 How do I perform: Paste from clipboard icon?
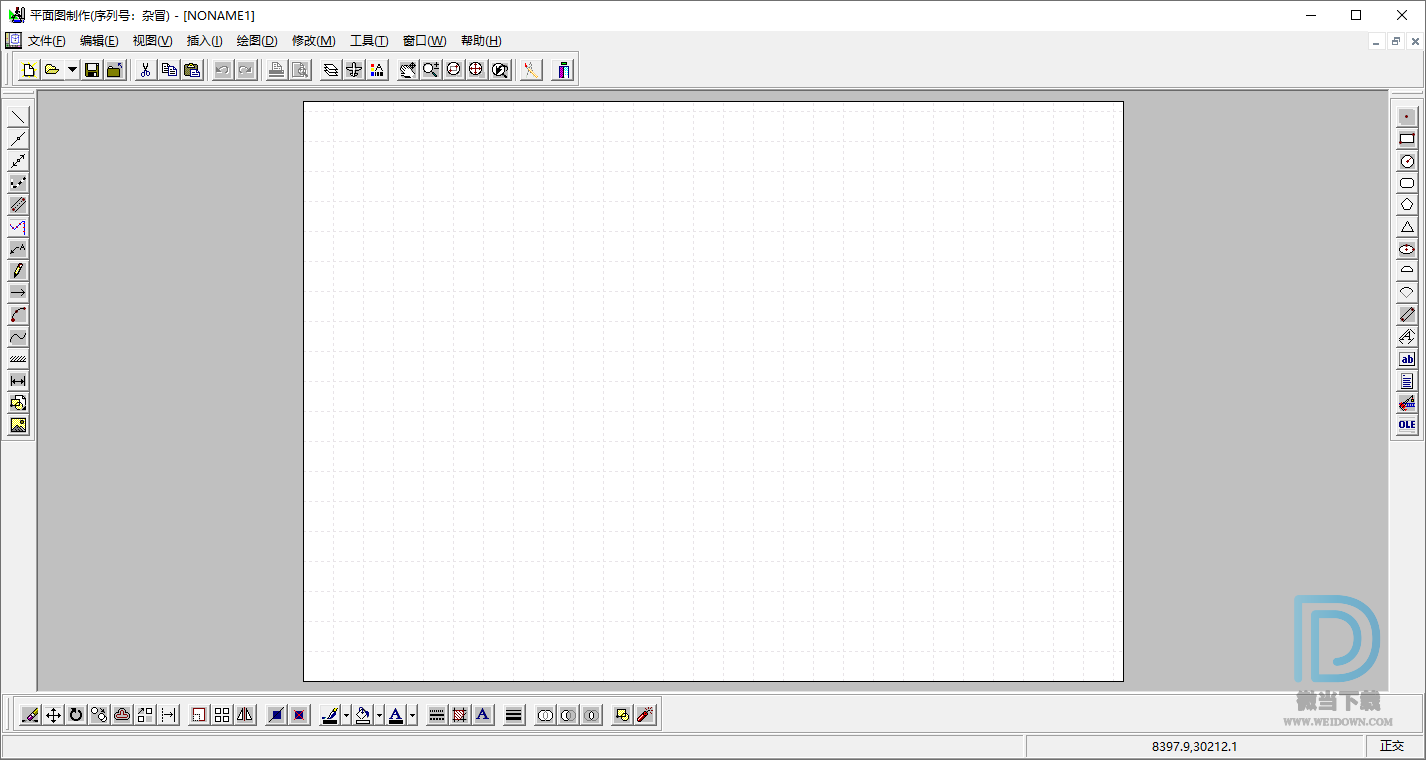coord(192,70)
